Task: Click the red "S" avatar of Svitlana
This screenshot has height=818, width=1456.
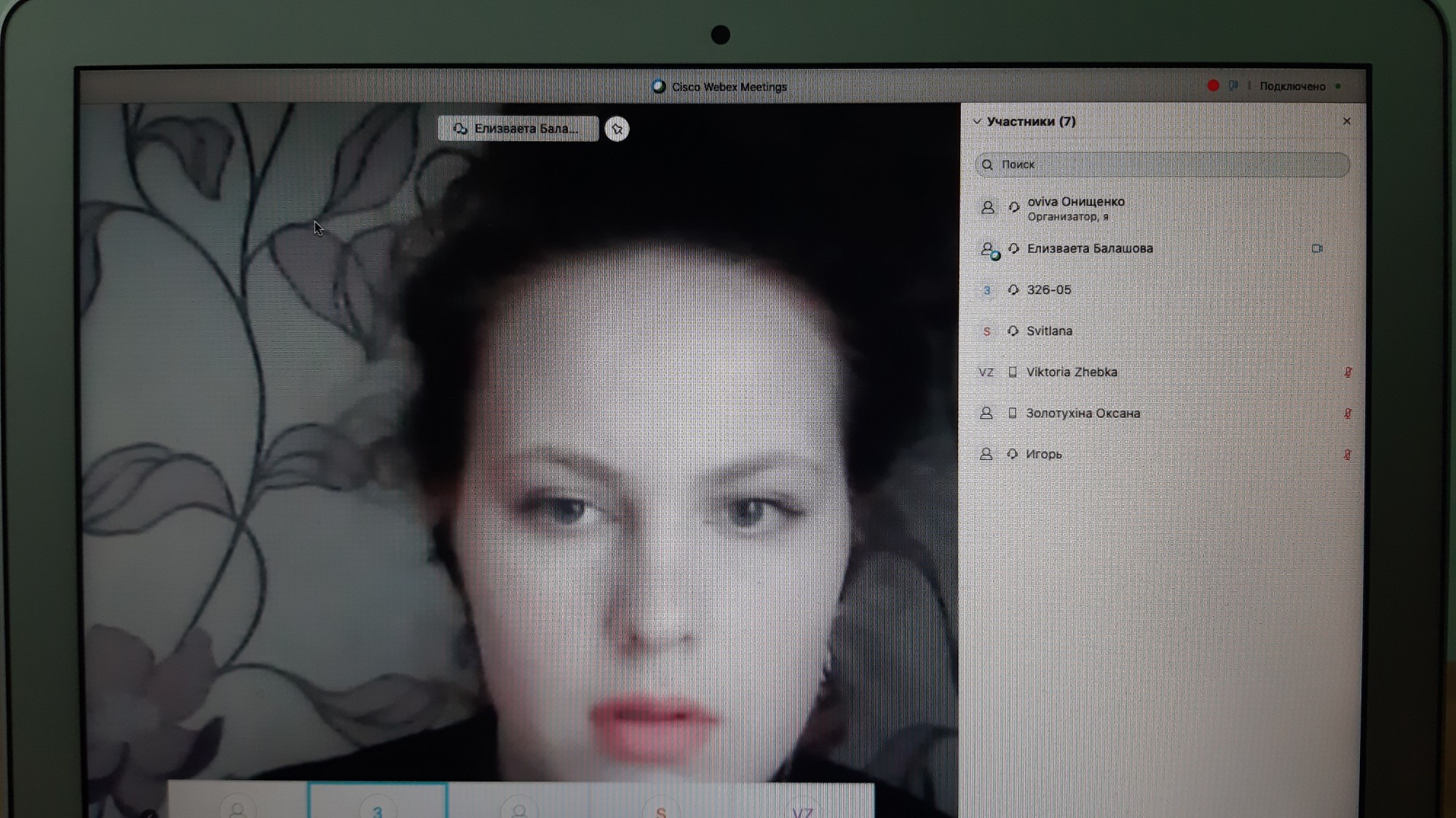Action: pos(986,332)
